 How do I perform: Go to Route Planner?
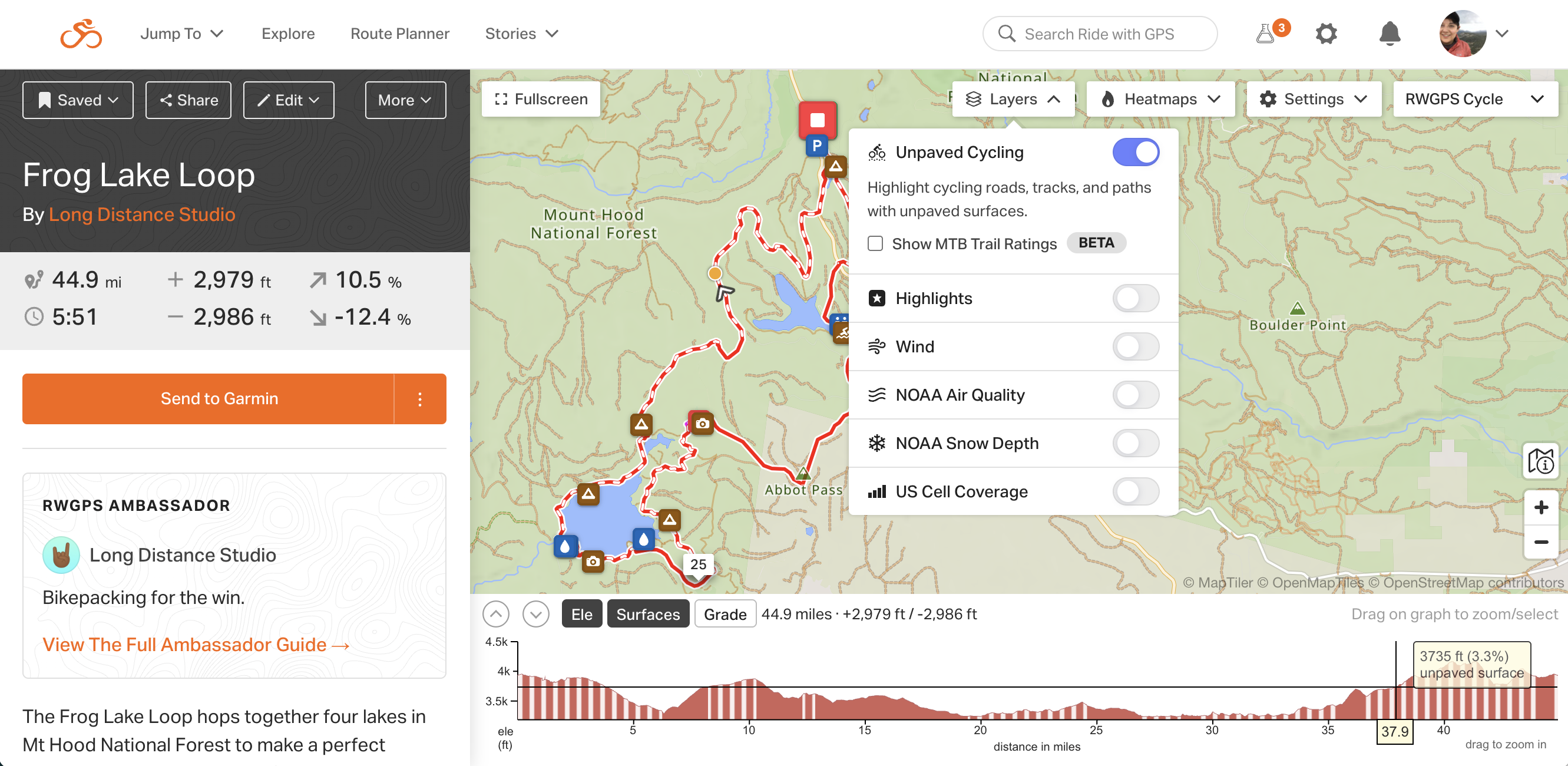[x=399, y=34]
